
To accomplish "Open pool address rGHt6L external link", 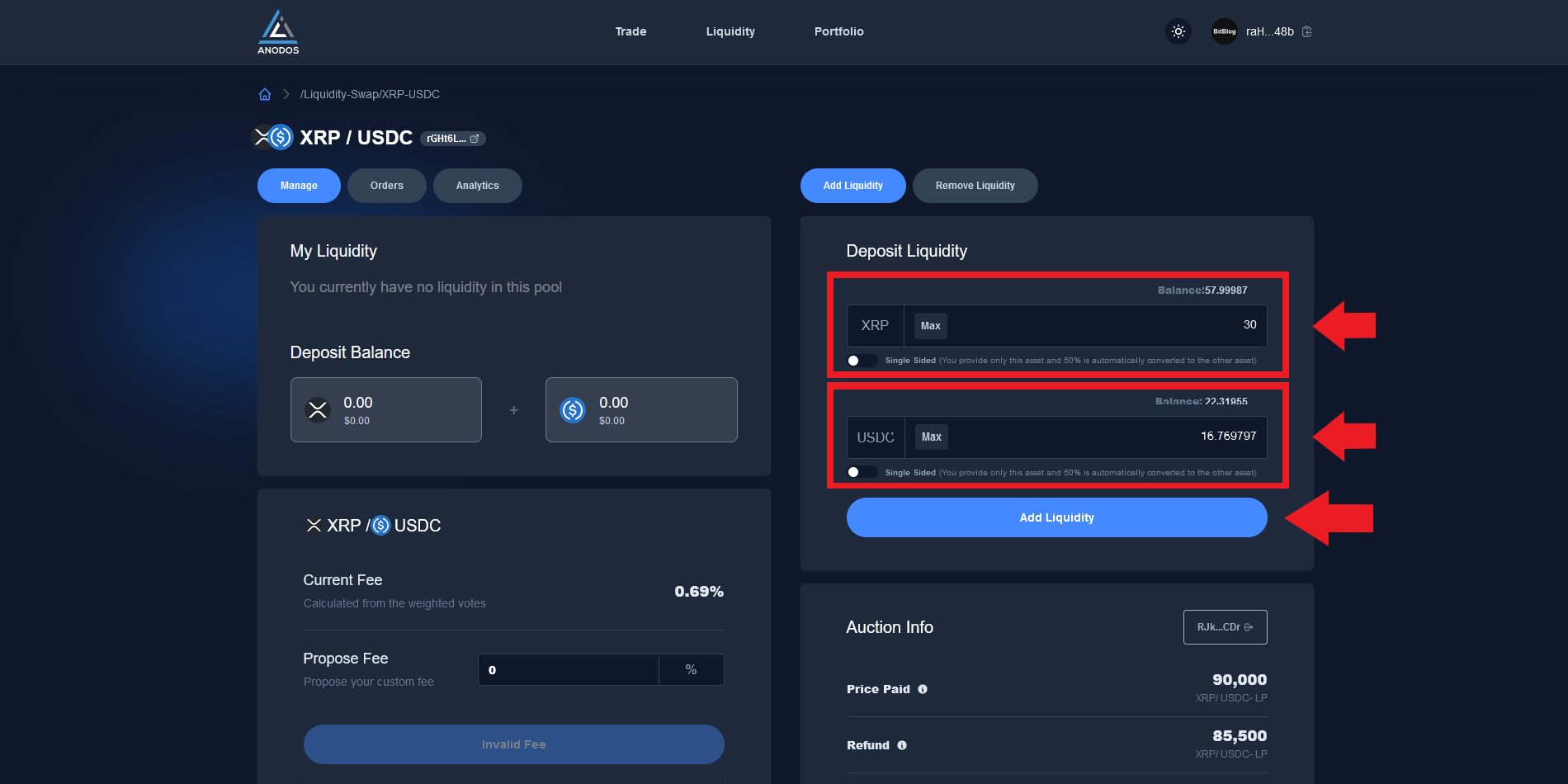I will (x=452, y=139).
